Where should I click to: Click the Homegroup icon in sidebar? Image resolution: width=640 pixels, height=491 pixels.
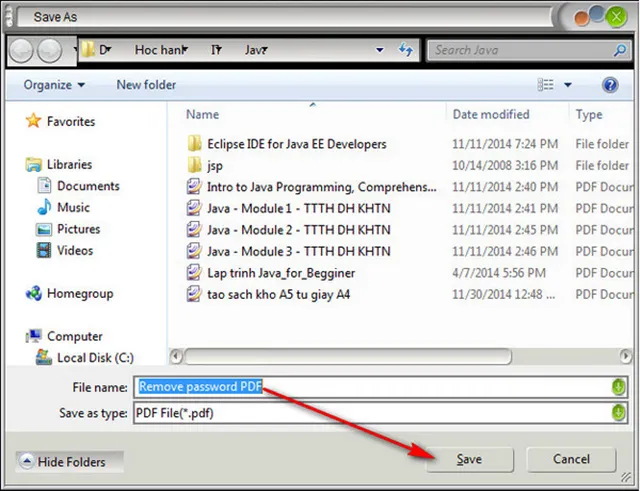pyautogui.click(x=33, y=293)
